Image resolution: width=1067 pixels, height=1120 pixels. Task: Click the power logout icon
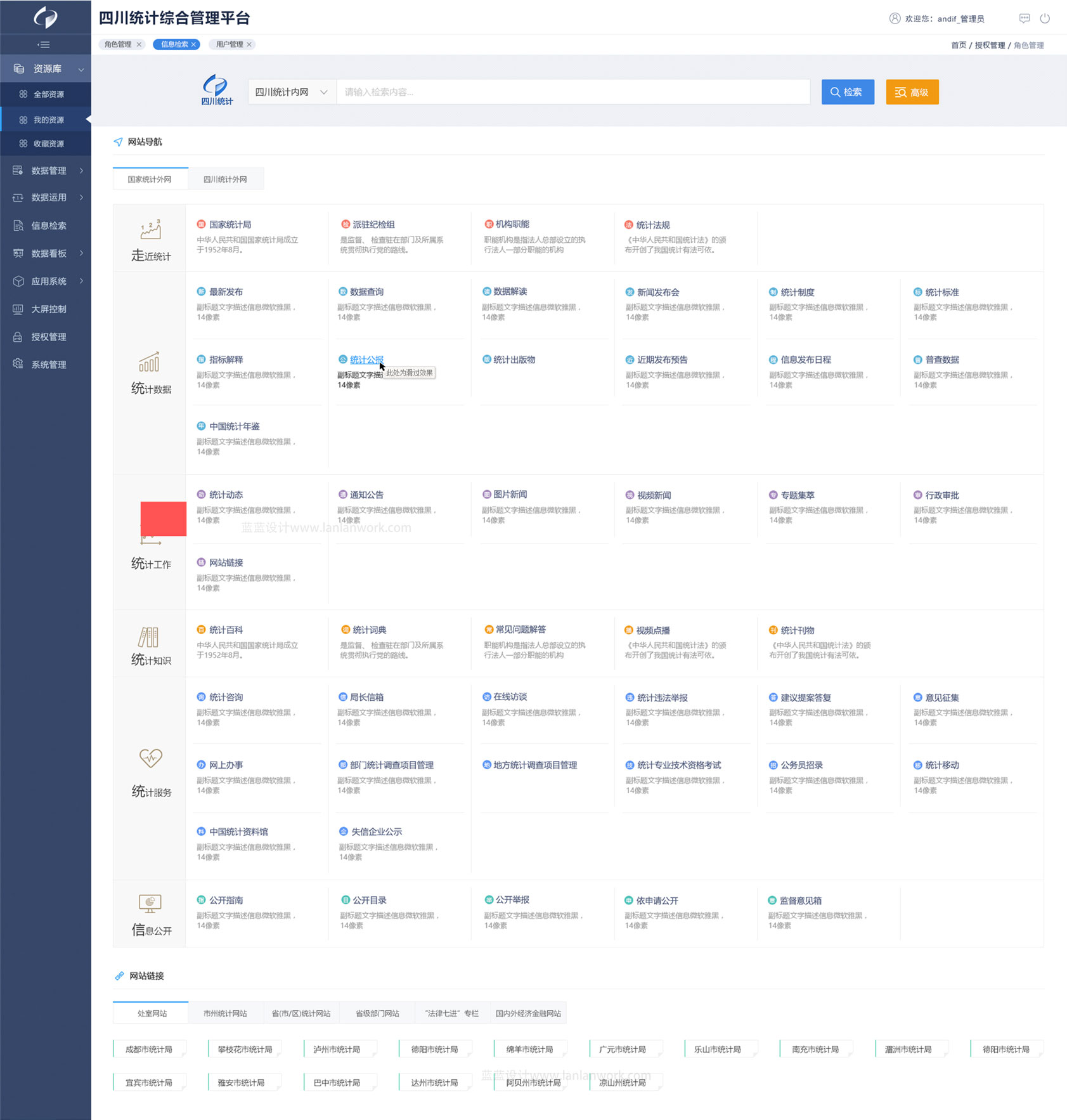(1044, 18)
